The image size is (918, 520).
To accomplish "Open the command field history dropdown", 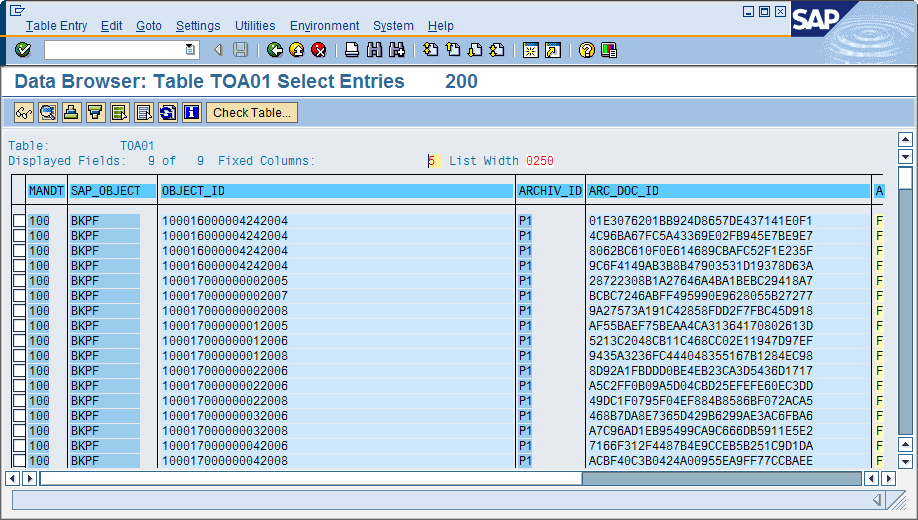I will coord(191,50).
